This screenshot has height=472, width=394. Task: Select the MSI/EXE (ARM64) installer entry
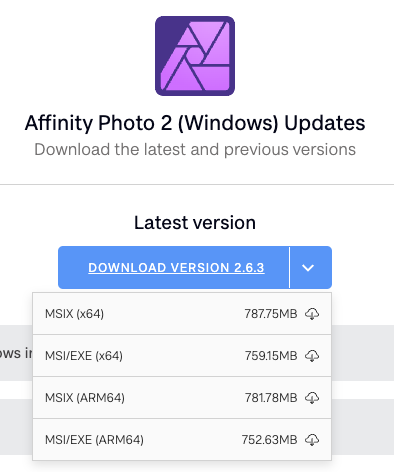pos(182,440)
